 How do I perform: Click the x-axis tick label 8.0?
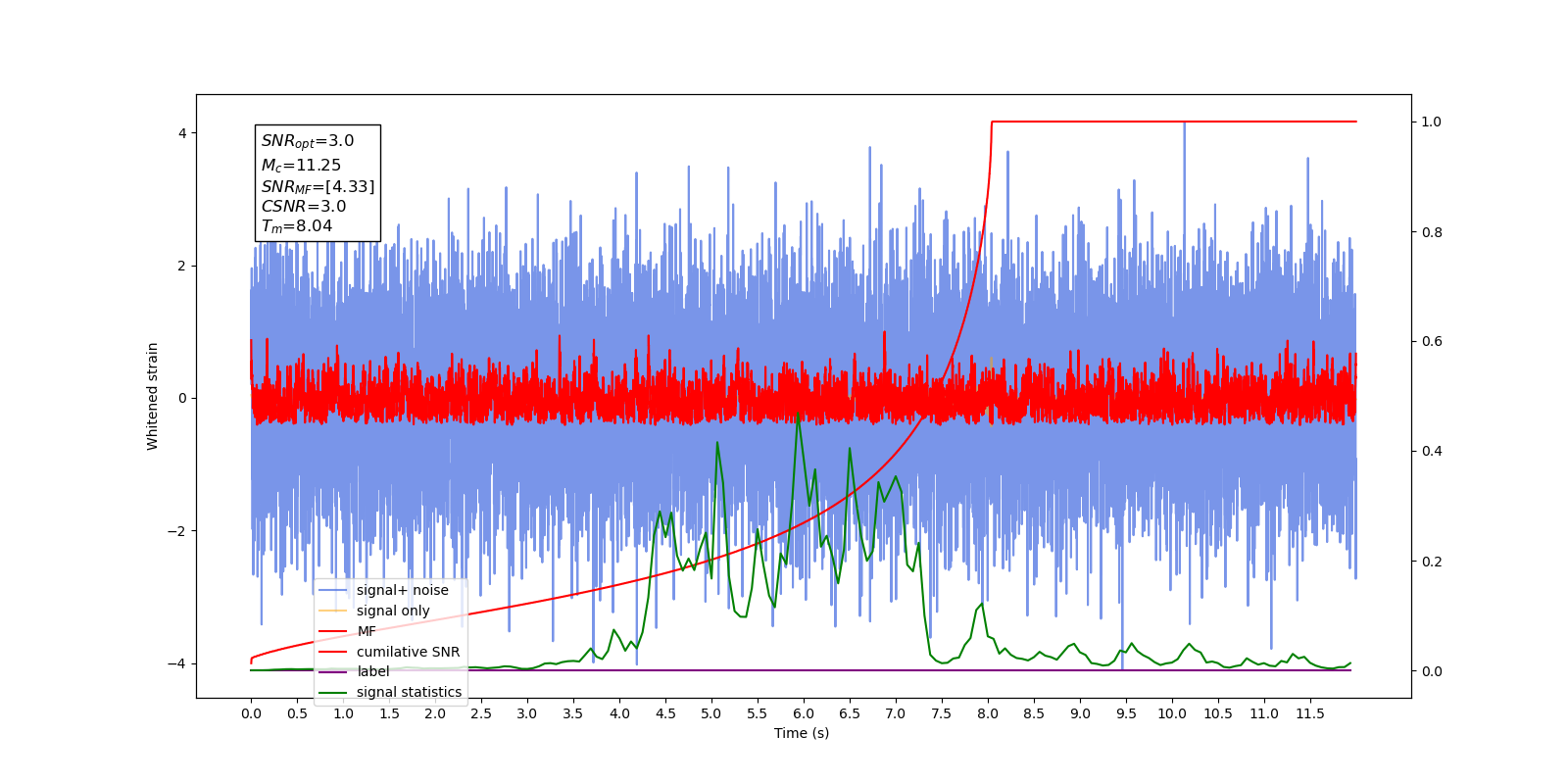tap(988, 713)
